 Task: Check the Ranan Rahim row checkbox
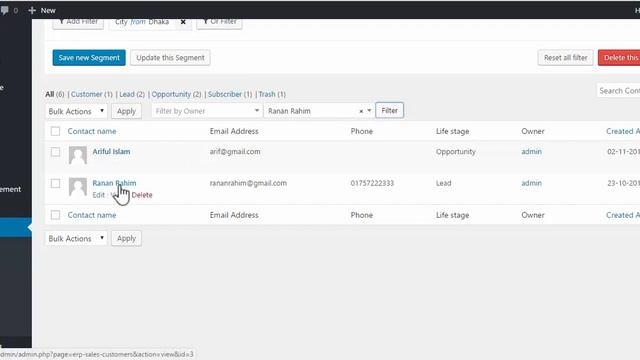click(56, 183)
